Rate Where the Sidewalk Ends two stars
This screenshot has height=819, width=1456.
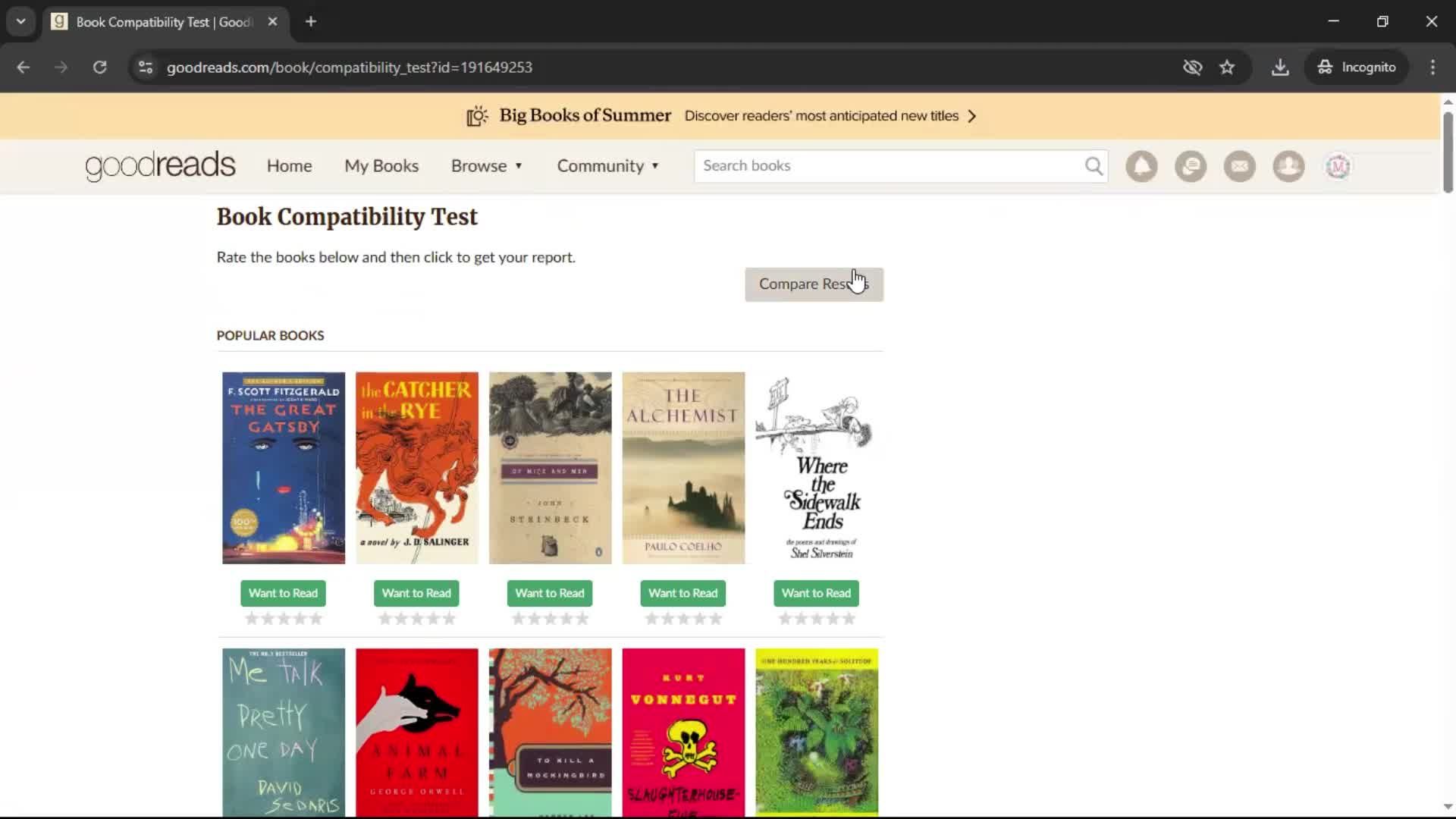(x=801, y=619)
